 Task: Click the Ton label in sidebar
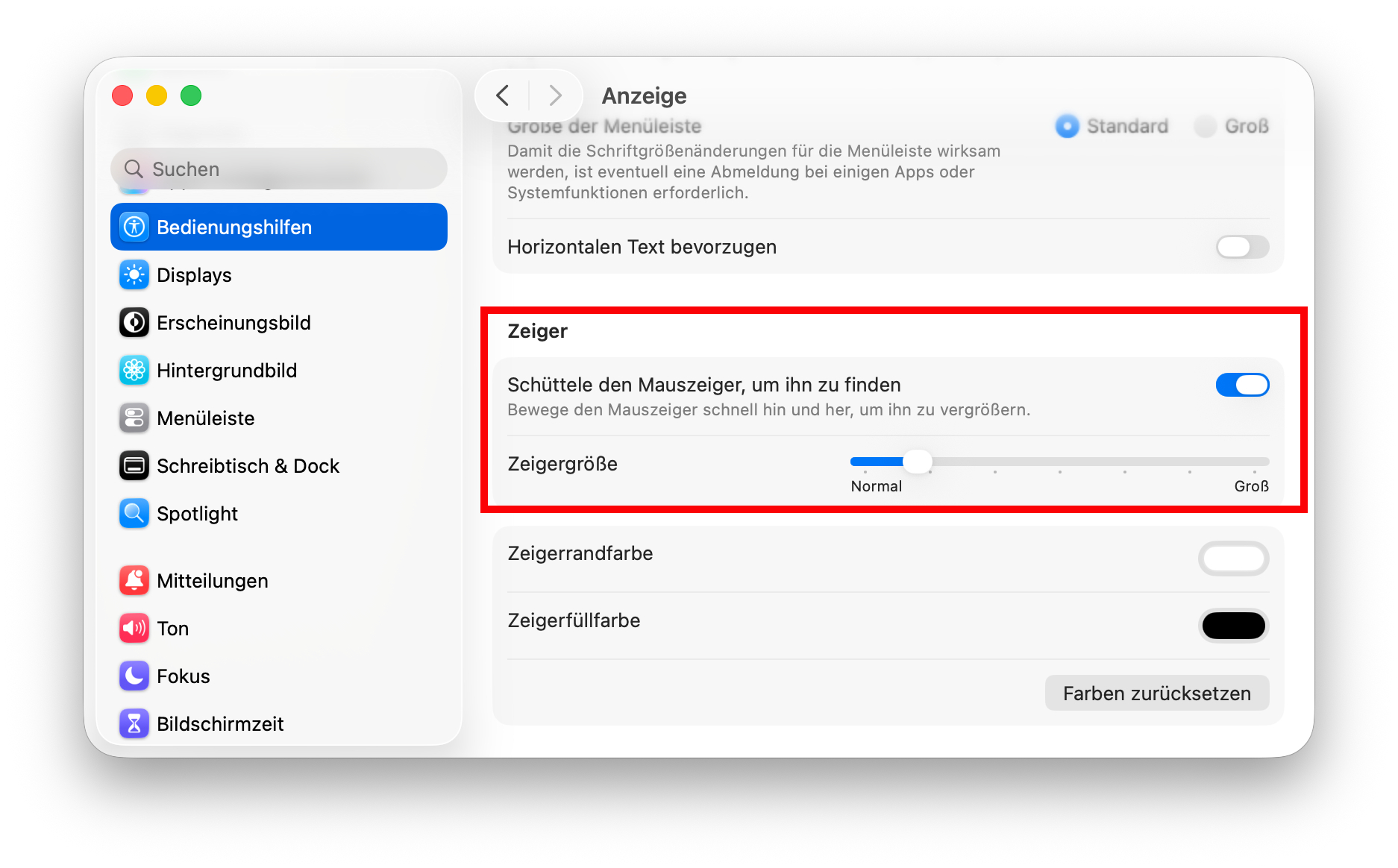click(173, 629)
